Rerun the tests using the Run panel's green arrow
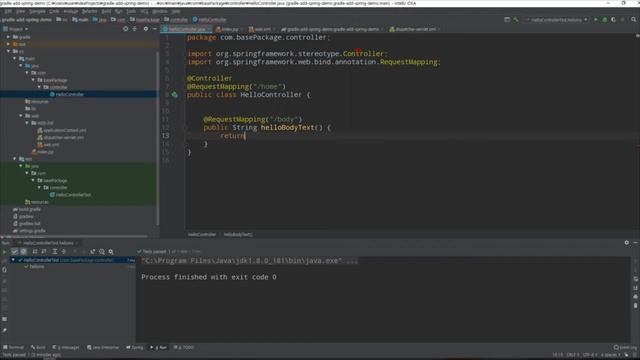 [4, 252]
